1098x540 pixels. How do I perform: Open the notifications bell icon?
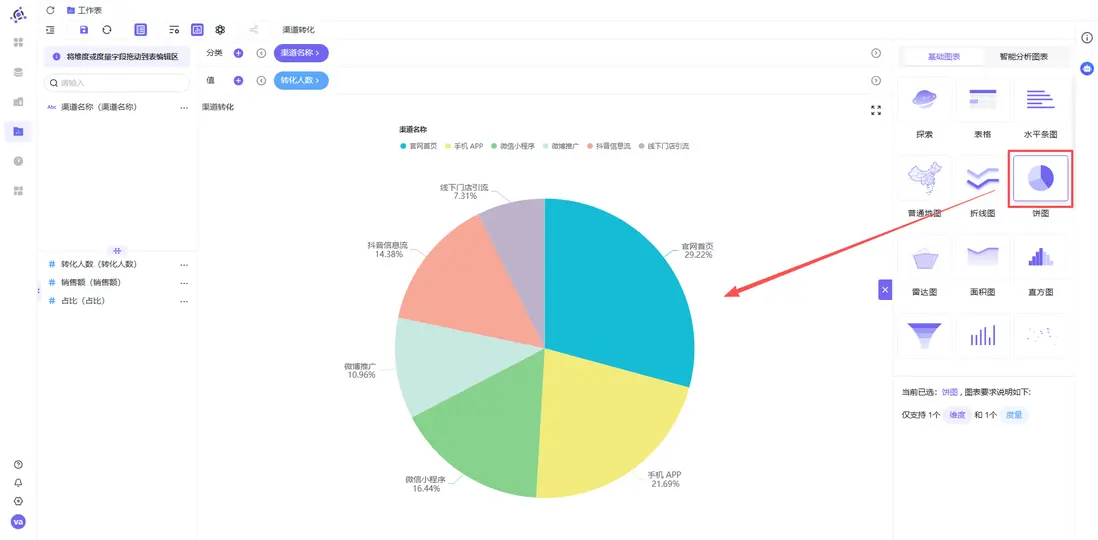click(x=18, y=483)
